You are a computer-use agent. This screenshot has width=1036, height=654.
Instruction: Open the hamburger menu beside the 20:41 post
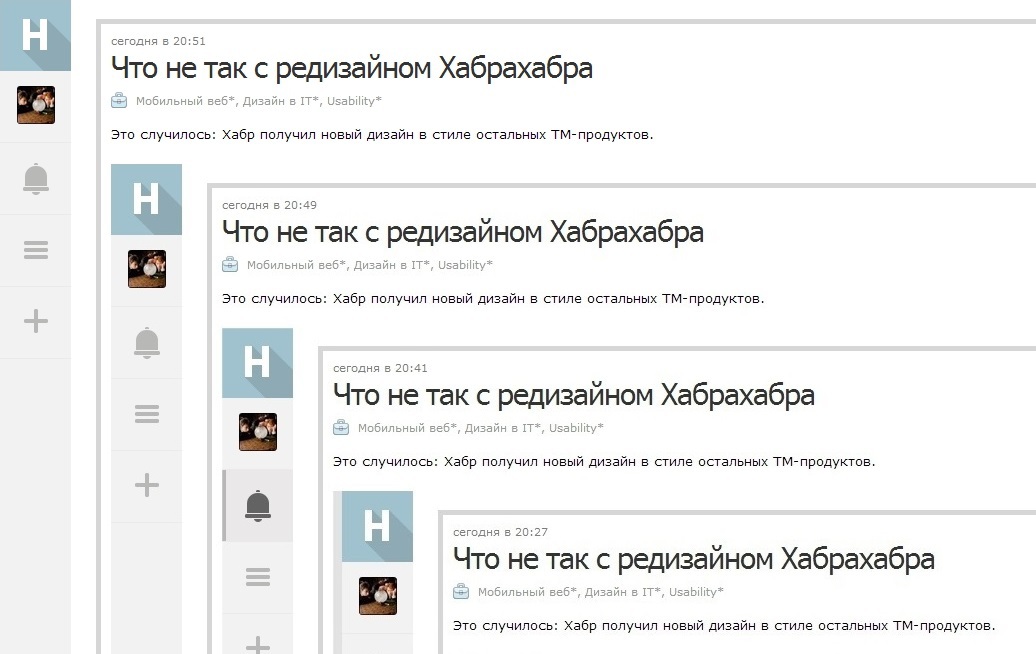pyautogui.click(x=258, y=577)
